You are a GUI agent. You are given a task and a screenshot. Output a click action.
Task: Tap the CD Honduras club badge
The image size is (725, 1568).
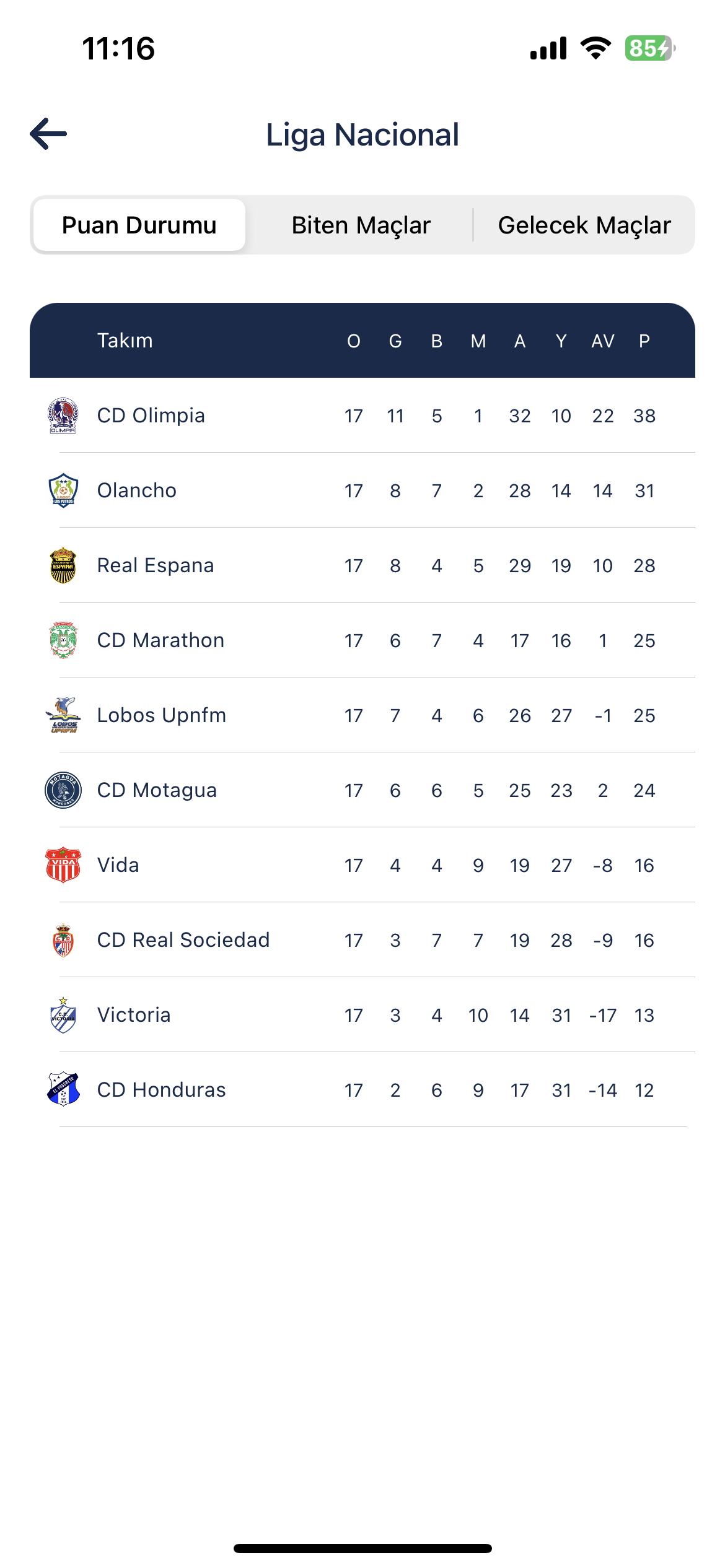63,1090
